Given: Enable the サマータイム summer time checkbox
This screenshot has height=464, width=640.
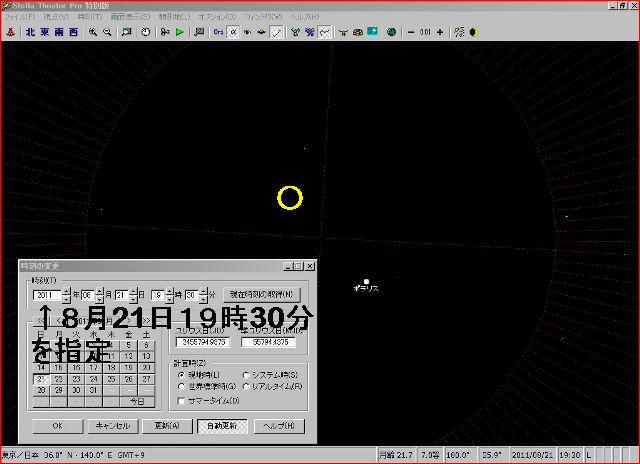Looking at the screenshot, I should click(180, 400).
